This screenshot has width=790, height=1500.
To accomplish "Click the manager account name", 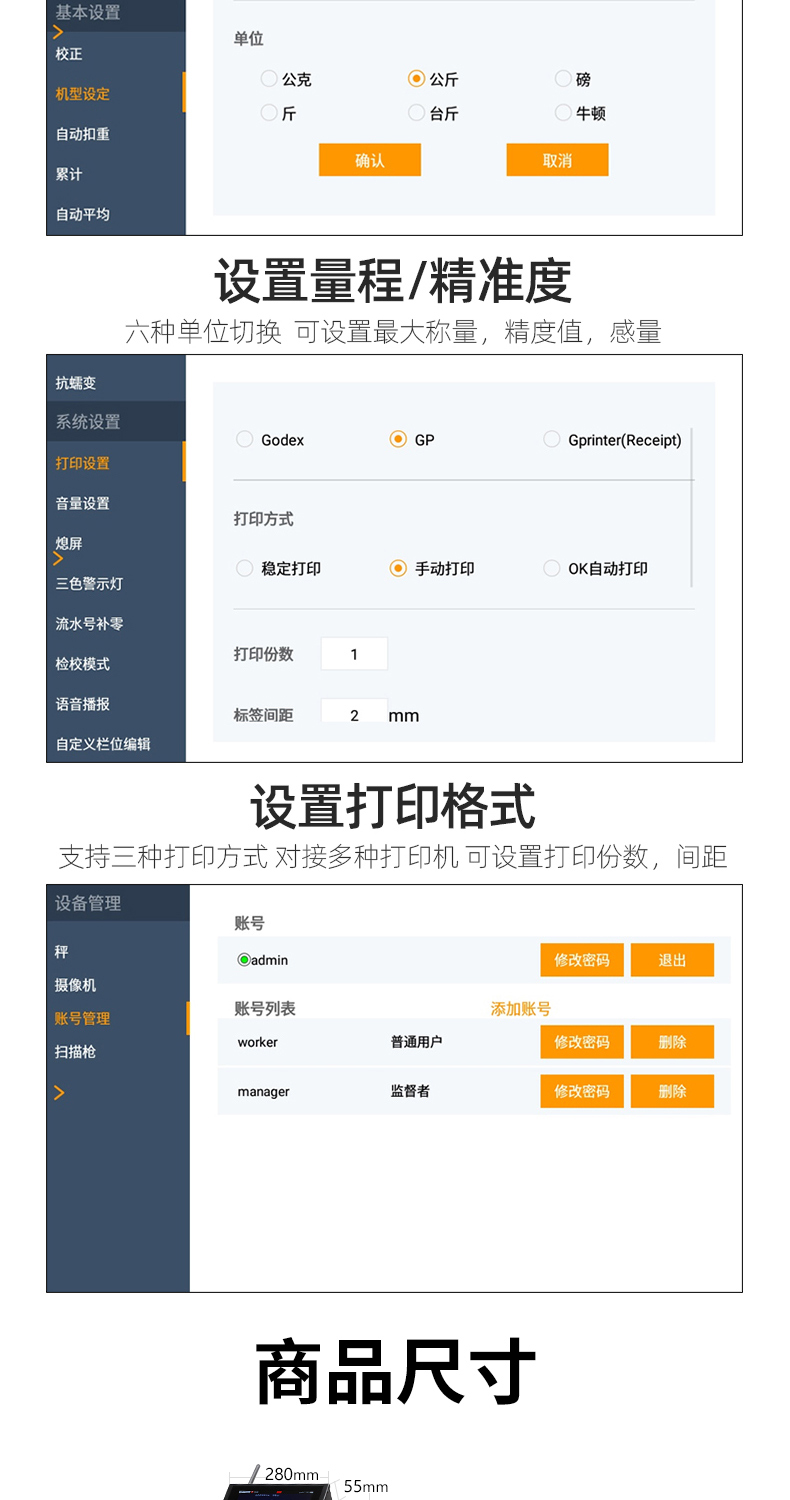I will (264, 1091).
